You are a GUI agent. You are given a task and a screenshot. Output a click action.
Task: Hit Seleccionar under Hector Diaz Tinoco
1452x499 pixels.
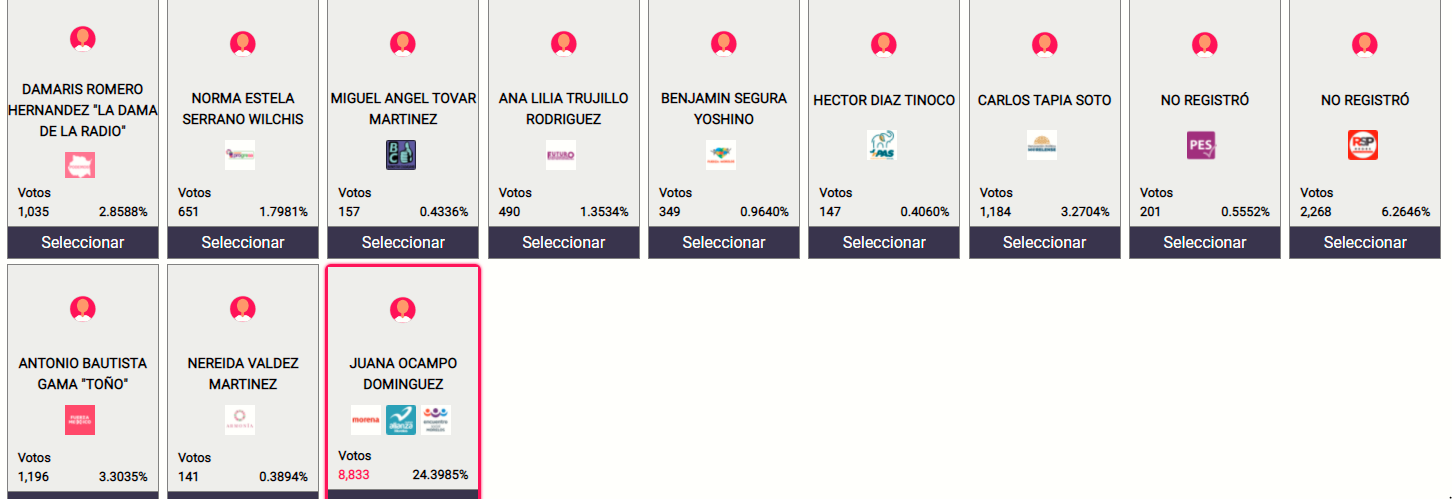point(884,242)
